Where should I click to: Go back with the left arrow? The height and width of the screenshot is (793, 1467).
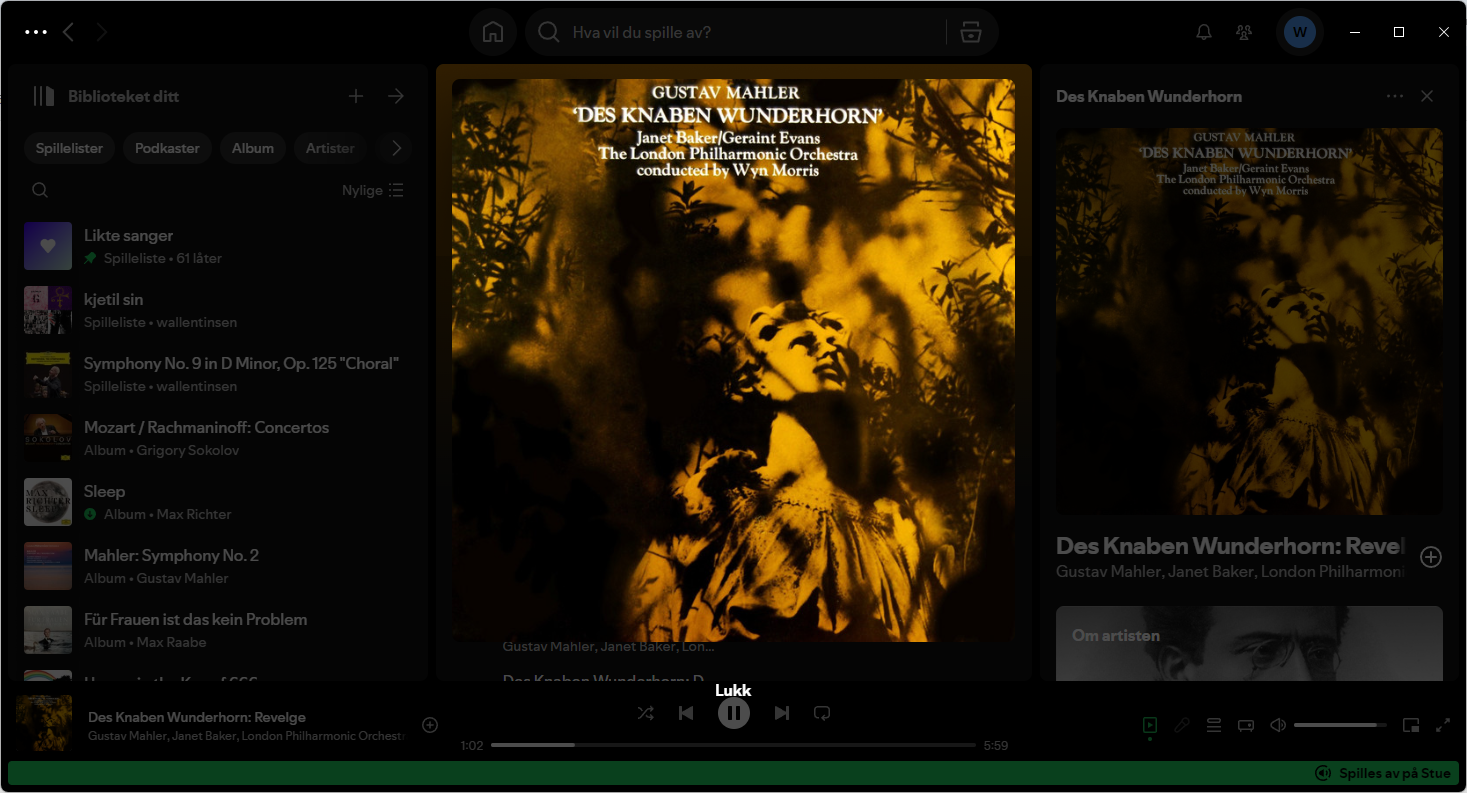[68, 32]
